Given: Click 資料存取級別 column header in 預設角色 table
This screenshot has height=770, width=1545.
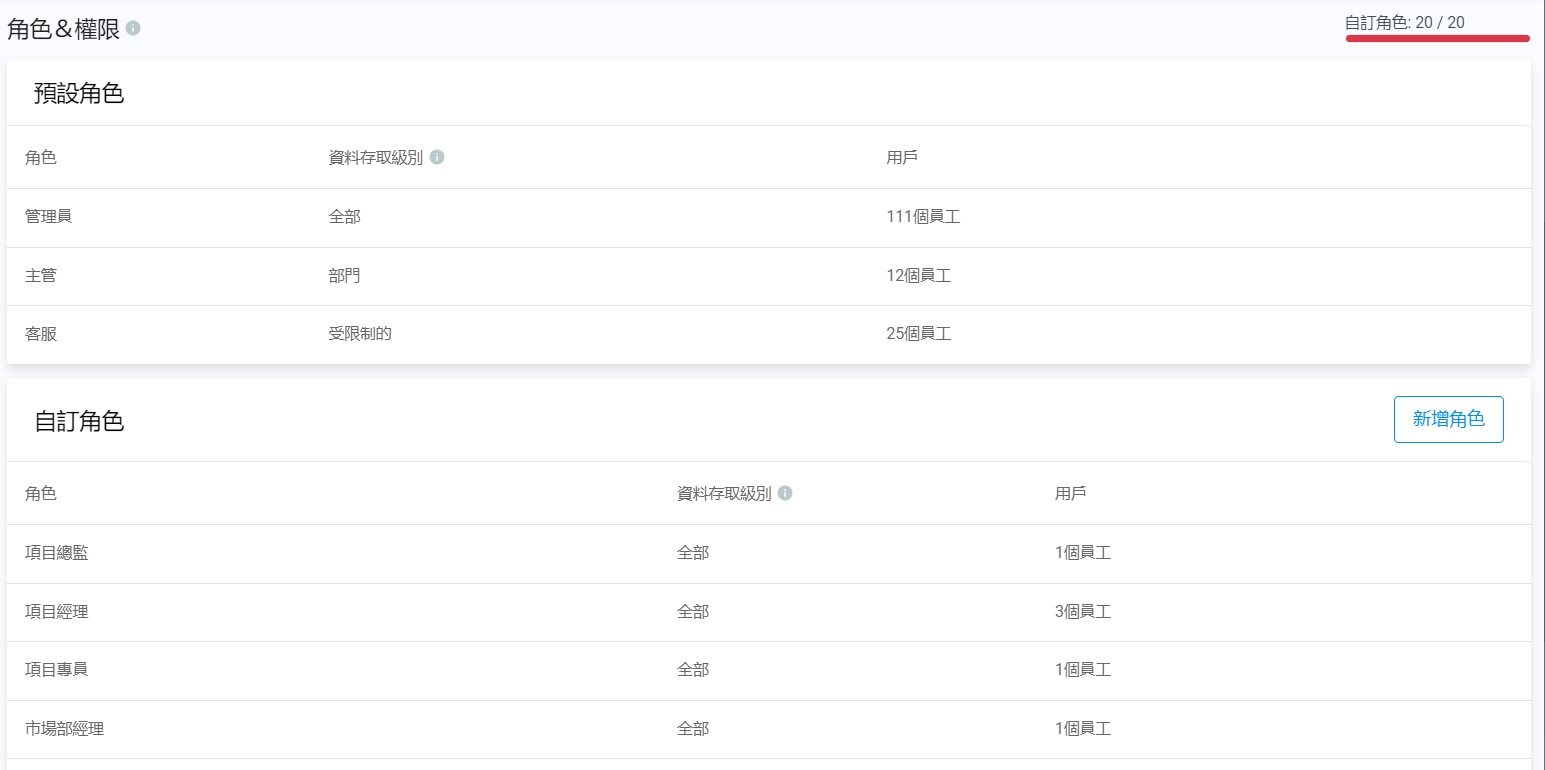Looking at the screenshot, I should coord(375,157).
